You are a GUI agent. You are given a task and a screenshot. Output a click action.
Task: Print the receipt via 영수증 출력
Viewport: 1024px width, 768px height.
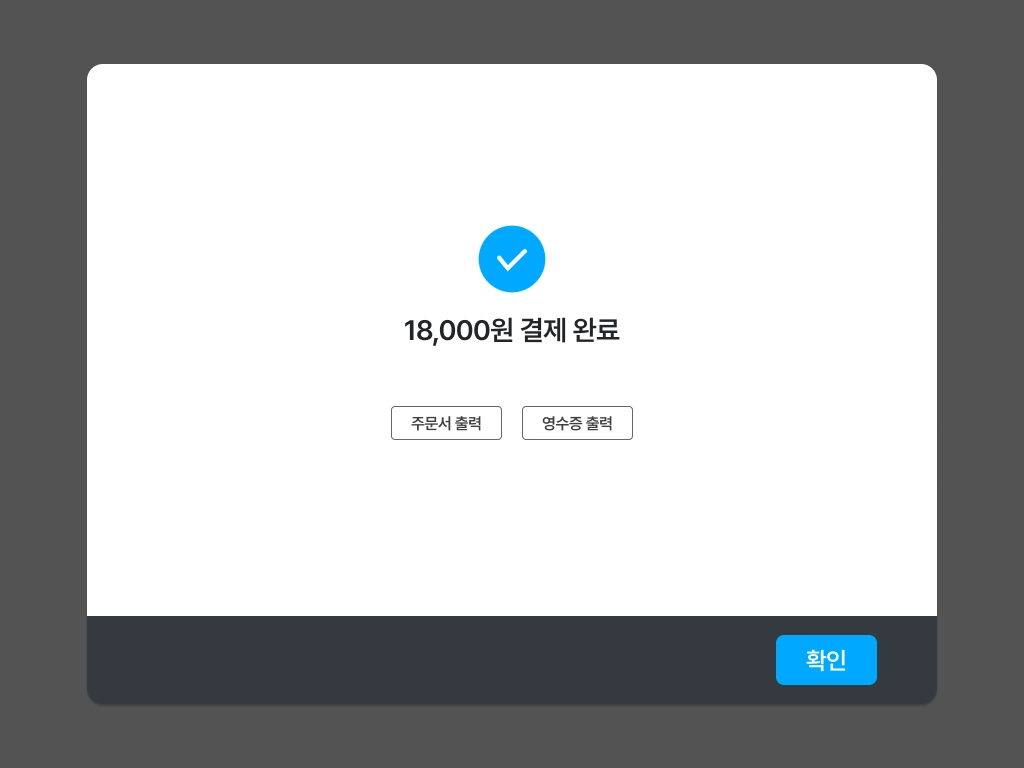577,423
